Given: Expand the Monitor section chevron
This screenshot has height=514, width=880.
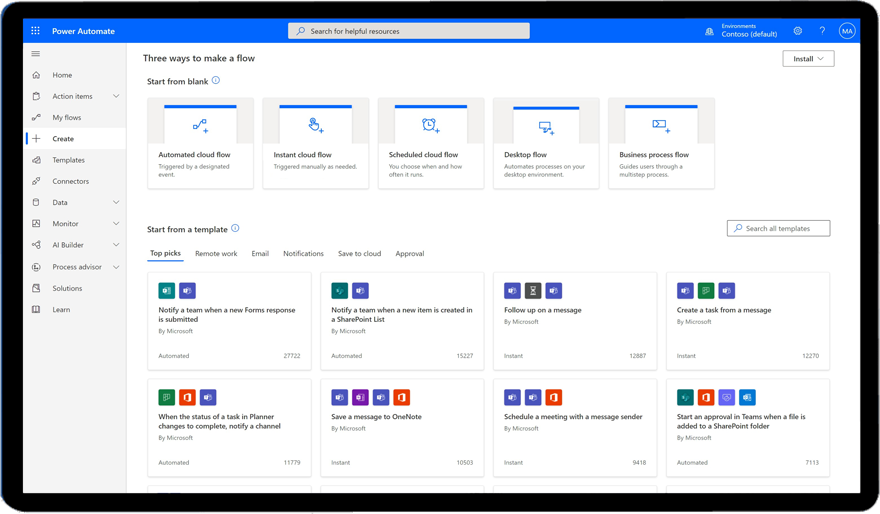Looking at the screenshot, I should (116, 223).
